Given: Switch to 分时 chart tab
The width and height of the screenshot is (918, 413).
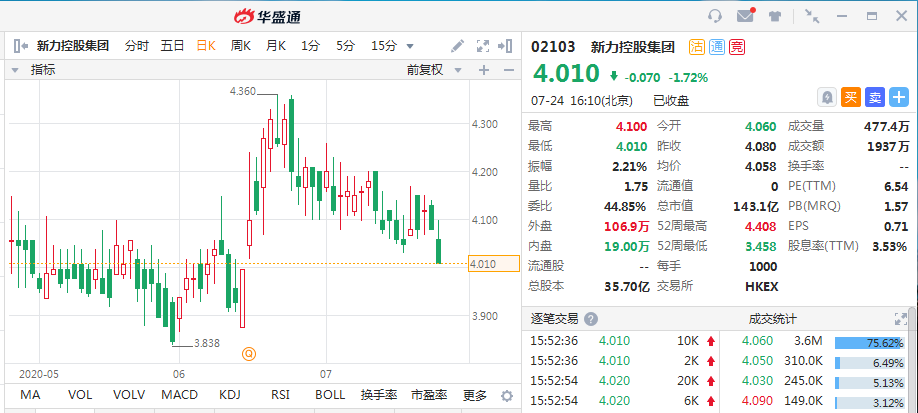Looking at the screenshot, I should point(137,46).
